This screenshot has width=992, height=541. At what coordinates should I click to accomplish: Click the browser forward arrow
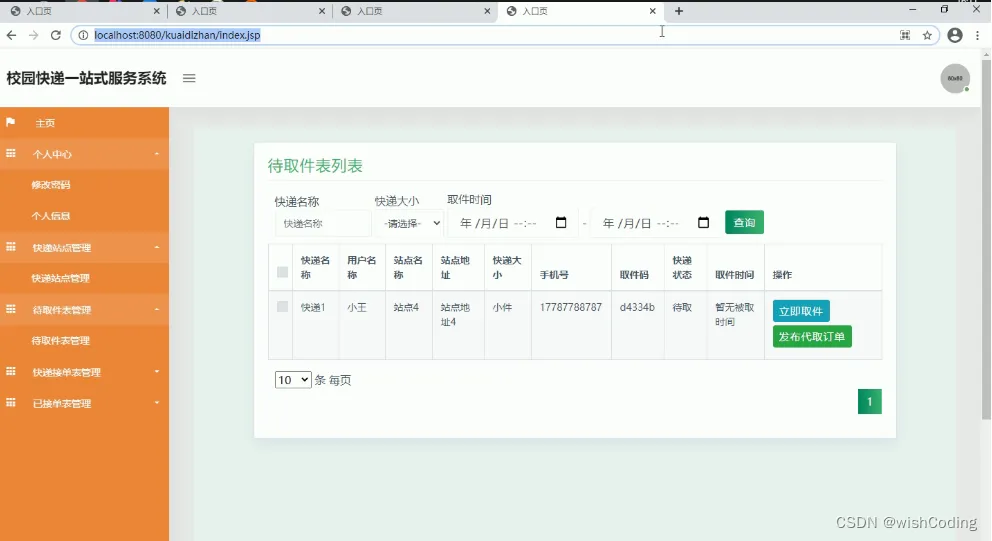point(34,35)
